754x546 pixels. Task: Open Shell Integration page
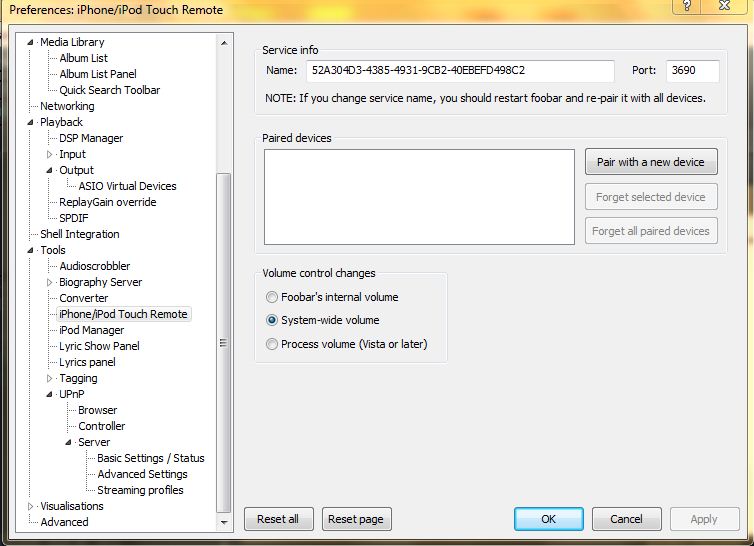tap(80, 234)
